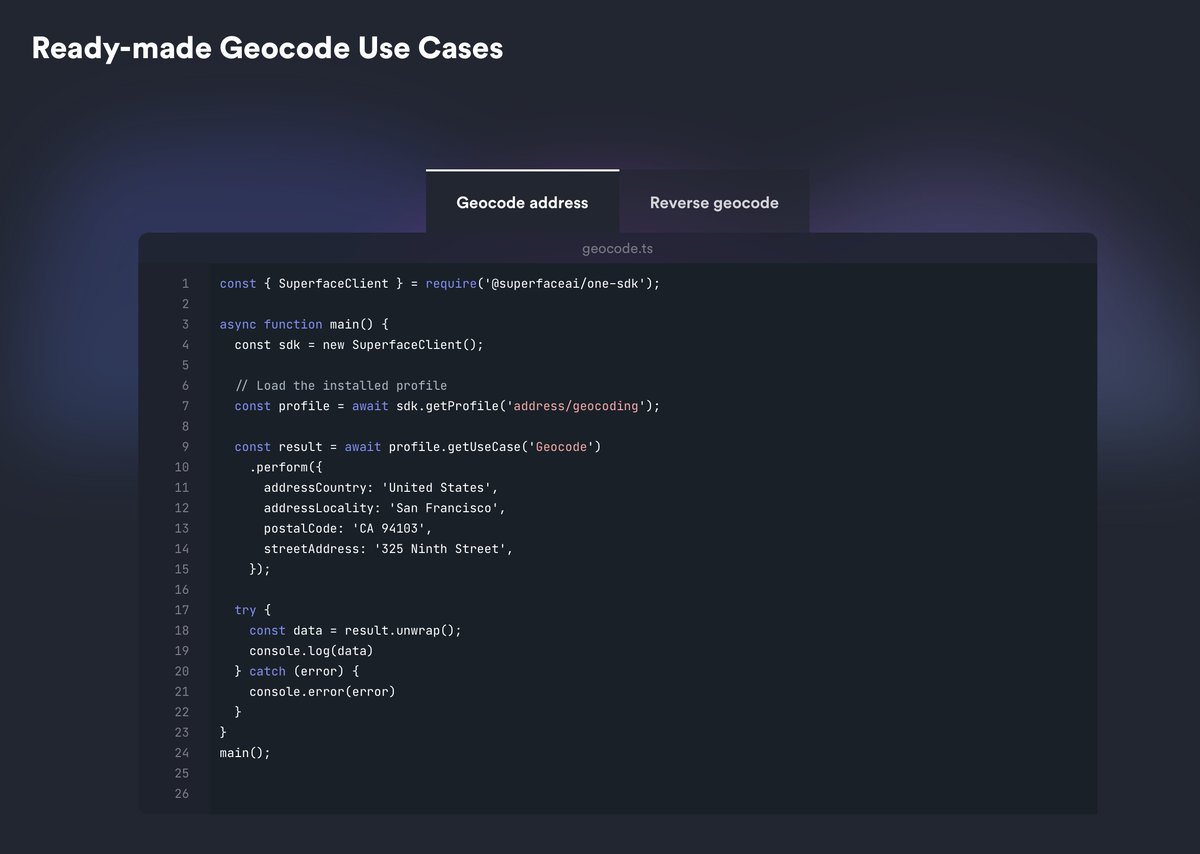Click the require('@superfaceai/one-sdk') code line
1200x854 pixels.
(x=440, y=283)
